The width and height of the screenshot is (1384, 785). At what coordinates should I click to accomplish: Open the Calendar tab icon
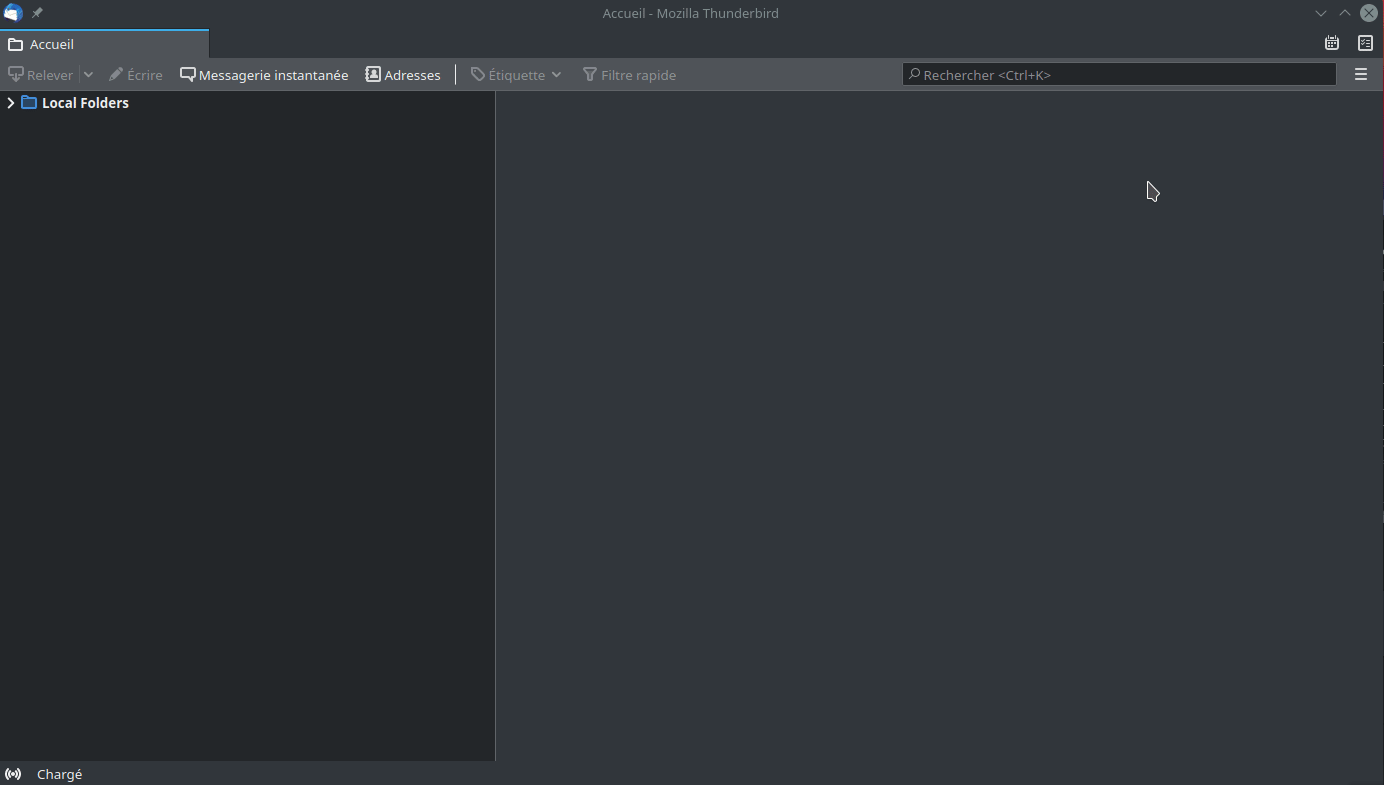pyautogui.click(x=1332, y=43)
